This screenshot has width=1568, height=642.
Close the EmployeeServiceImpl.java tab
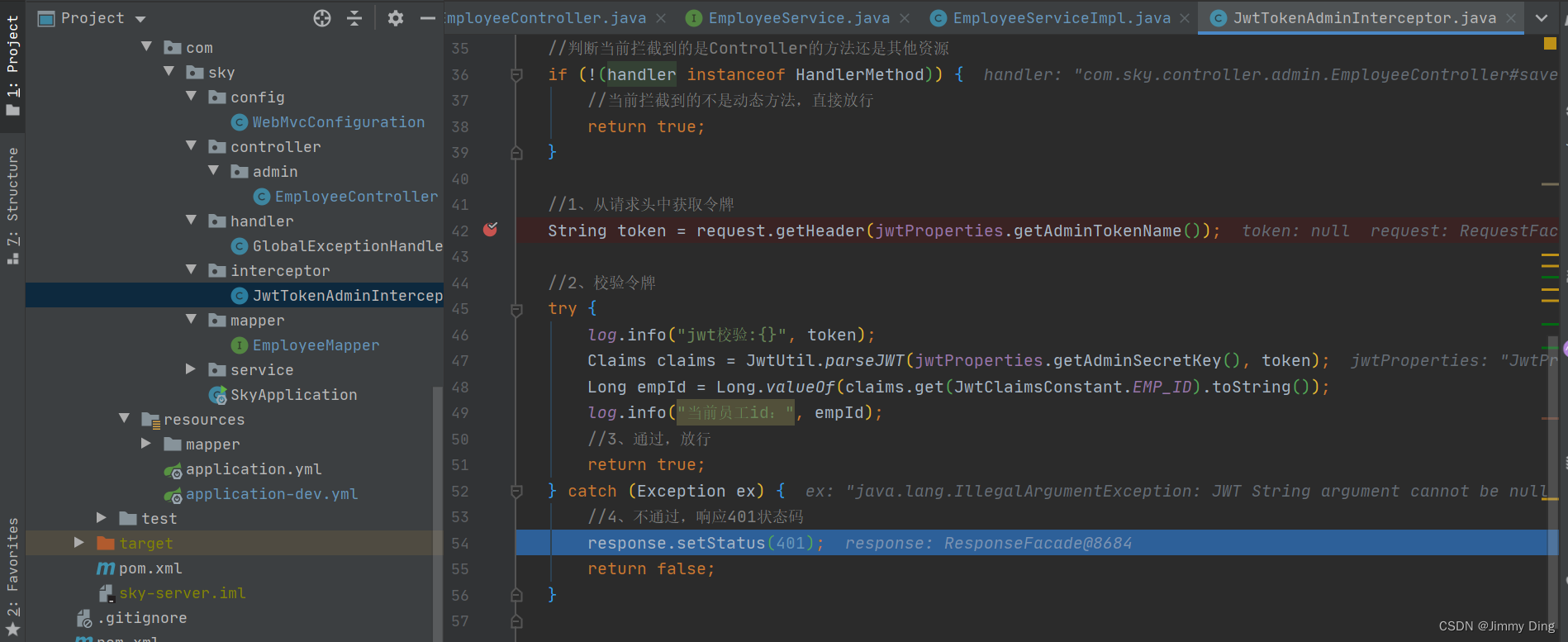1185,18
